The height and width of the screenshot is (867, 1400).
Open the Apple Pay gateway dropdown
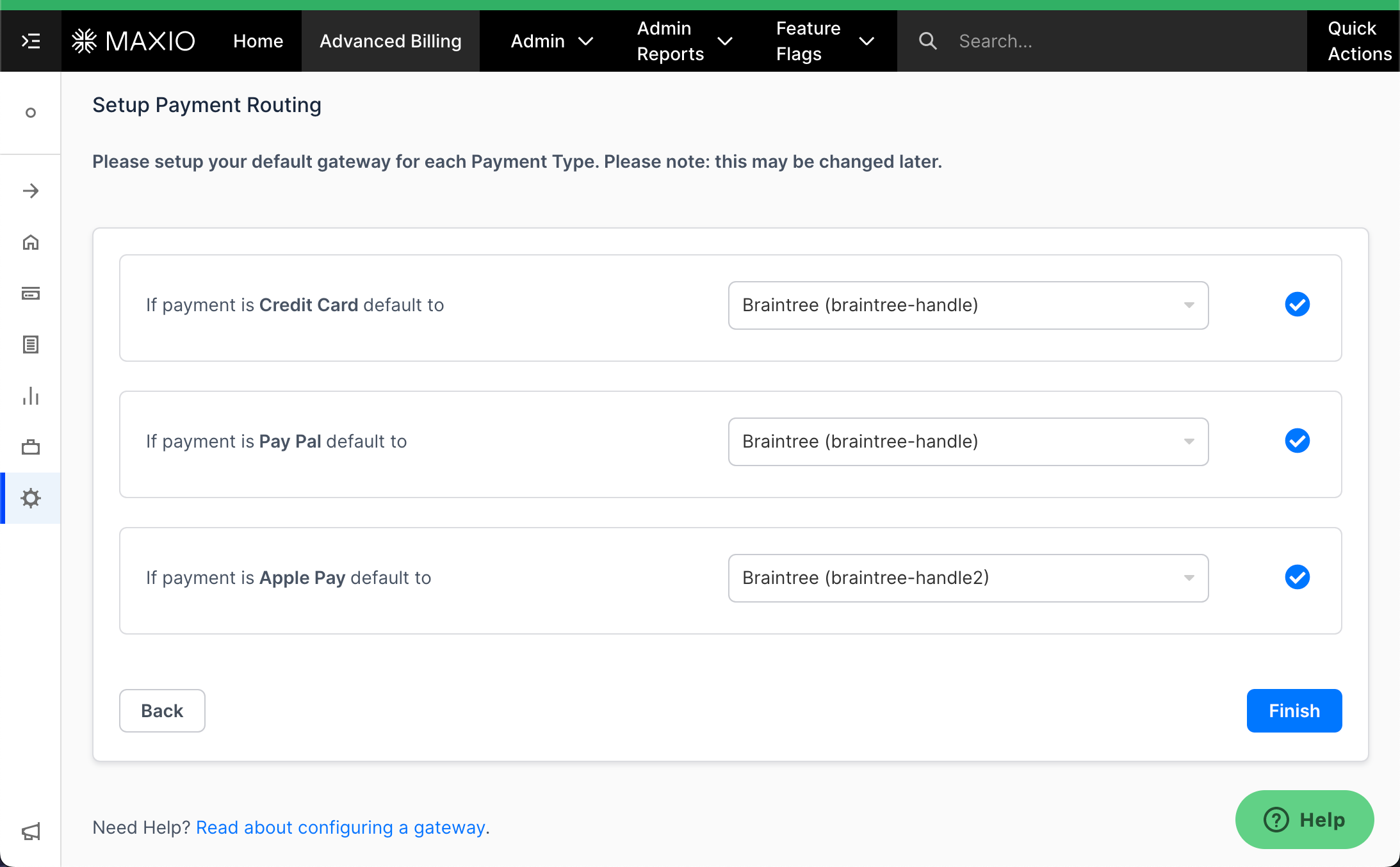coord(968,578)
